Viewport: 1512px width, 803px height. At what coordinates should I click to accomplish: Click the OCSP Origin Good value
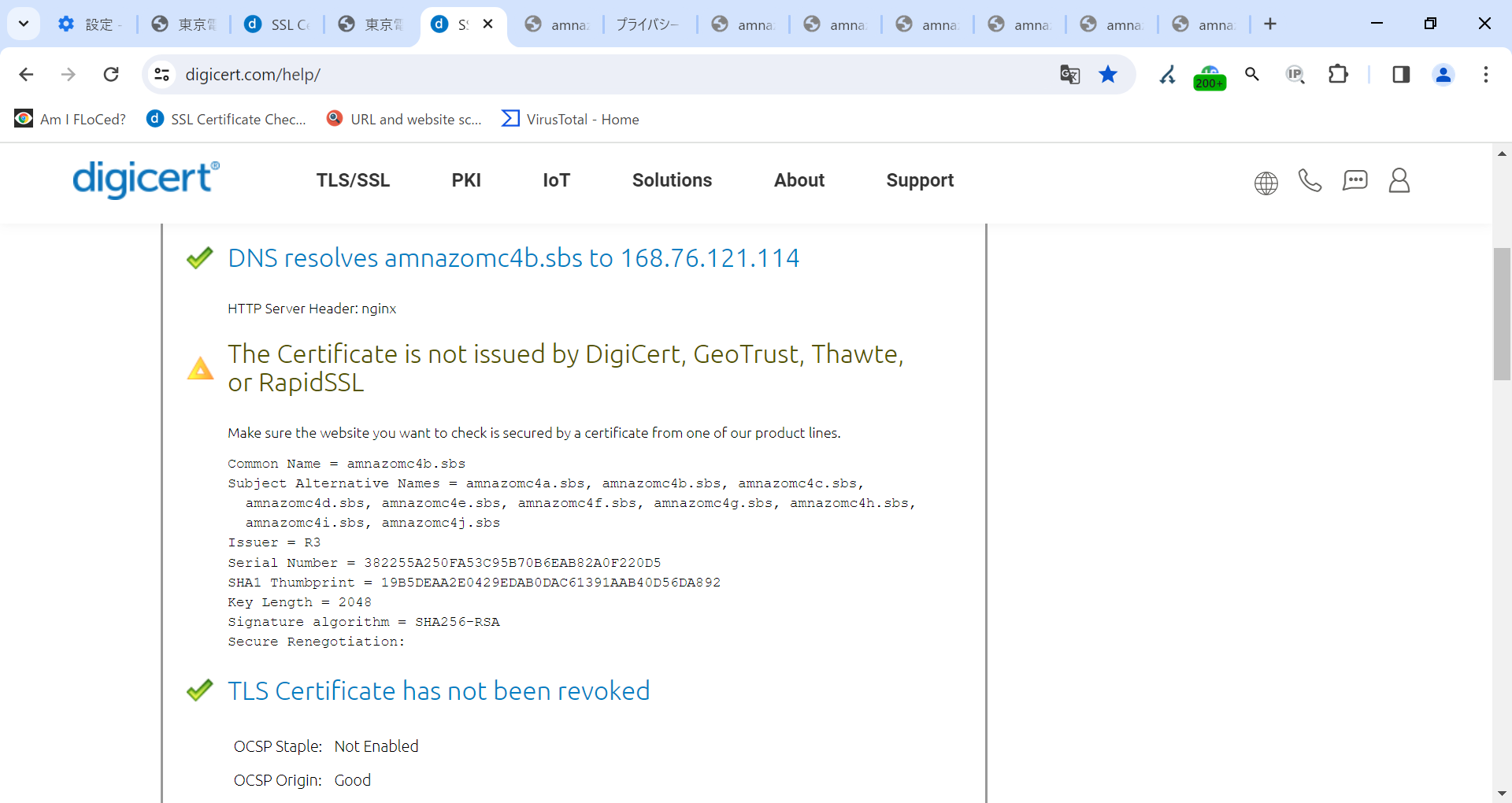tap(352, 780)
